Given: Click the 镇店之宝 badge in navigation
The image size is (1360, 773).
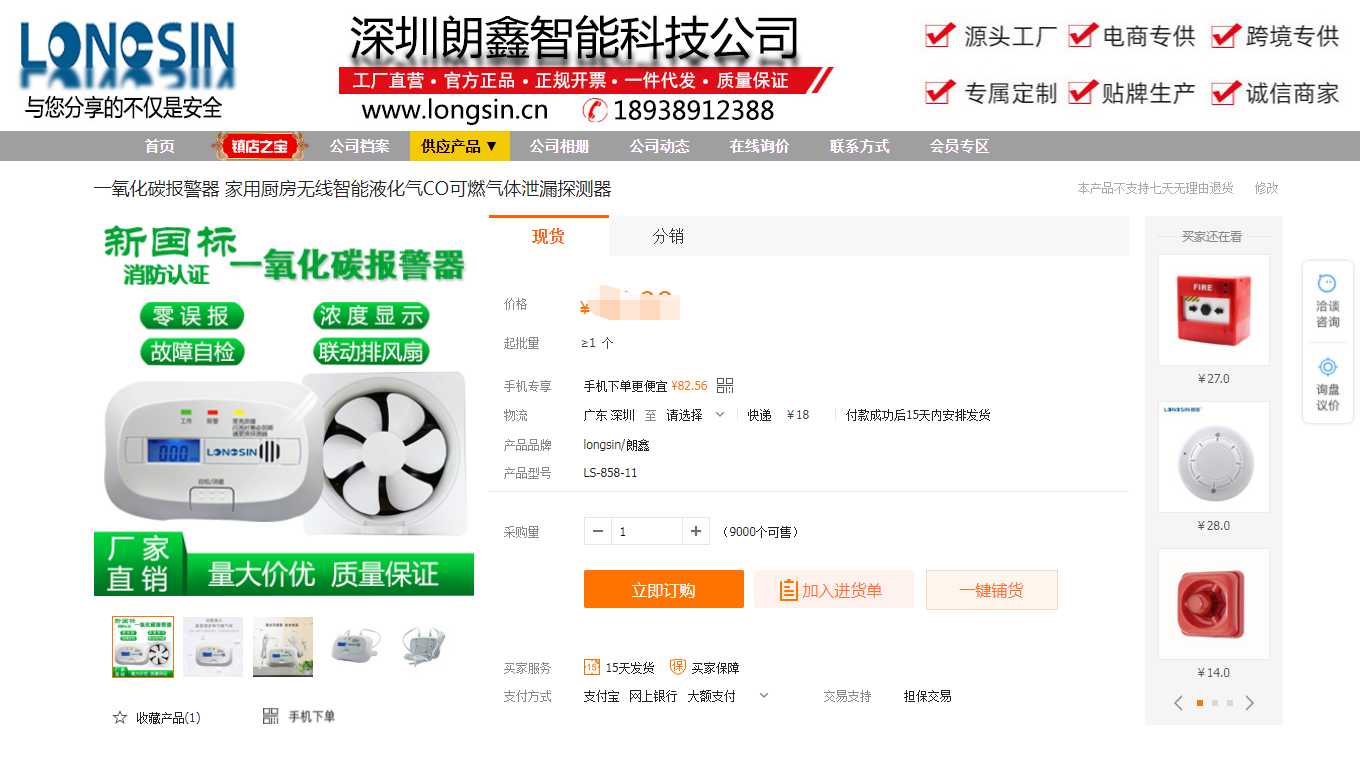Looking at the screenshot, I should pyautogui.click(x=259, y=146).
